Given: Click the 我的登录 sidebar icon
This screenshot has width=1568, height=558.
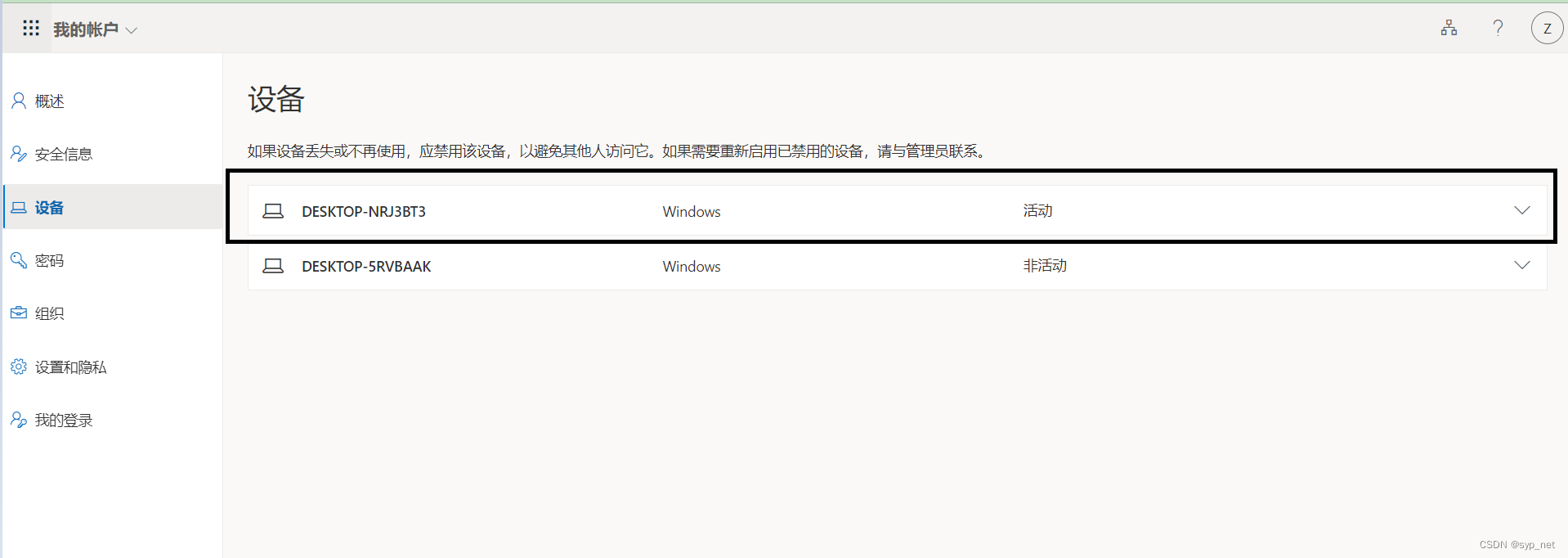Looking at the screenshot, I should pos(18,420).
